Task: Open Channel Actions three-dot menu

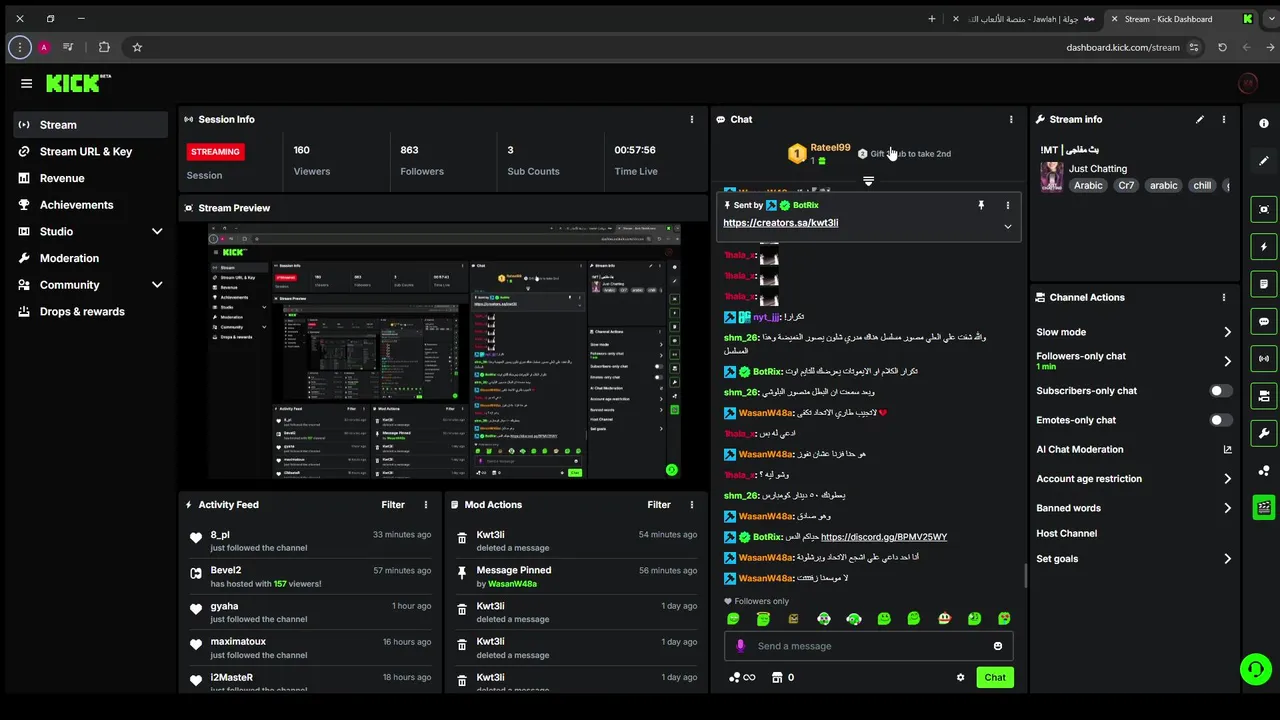Action: pos(1223,297)
